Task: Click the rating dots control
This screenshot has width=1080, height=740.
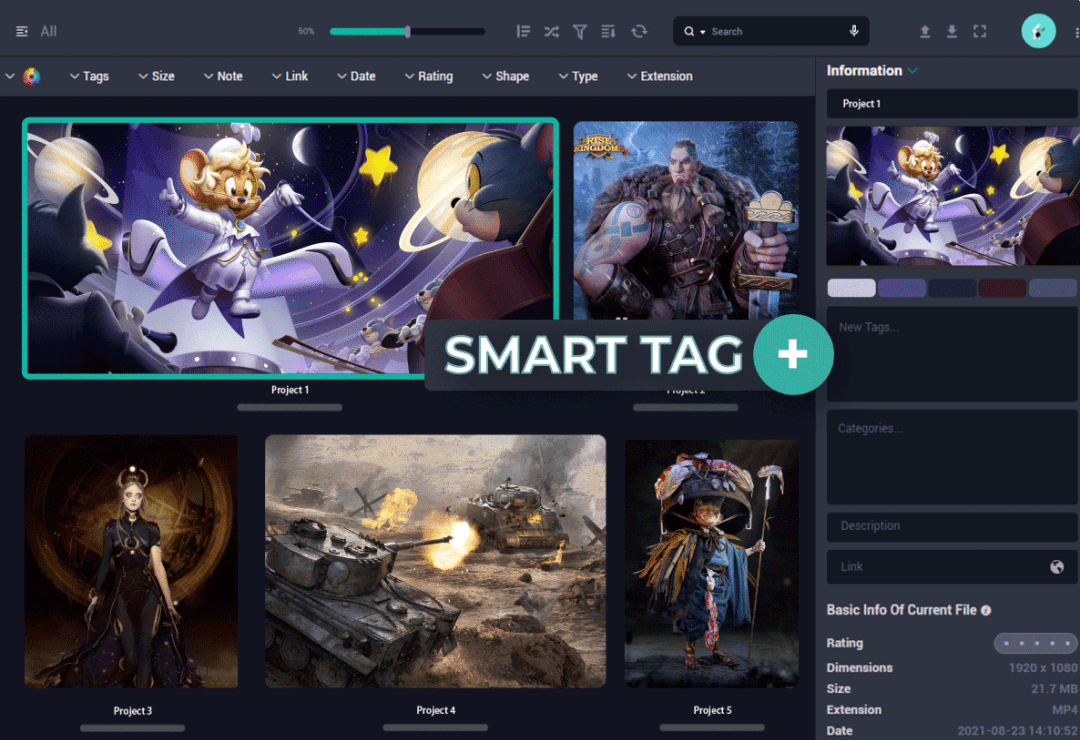Action: (x=1036, y=643)
